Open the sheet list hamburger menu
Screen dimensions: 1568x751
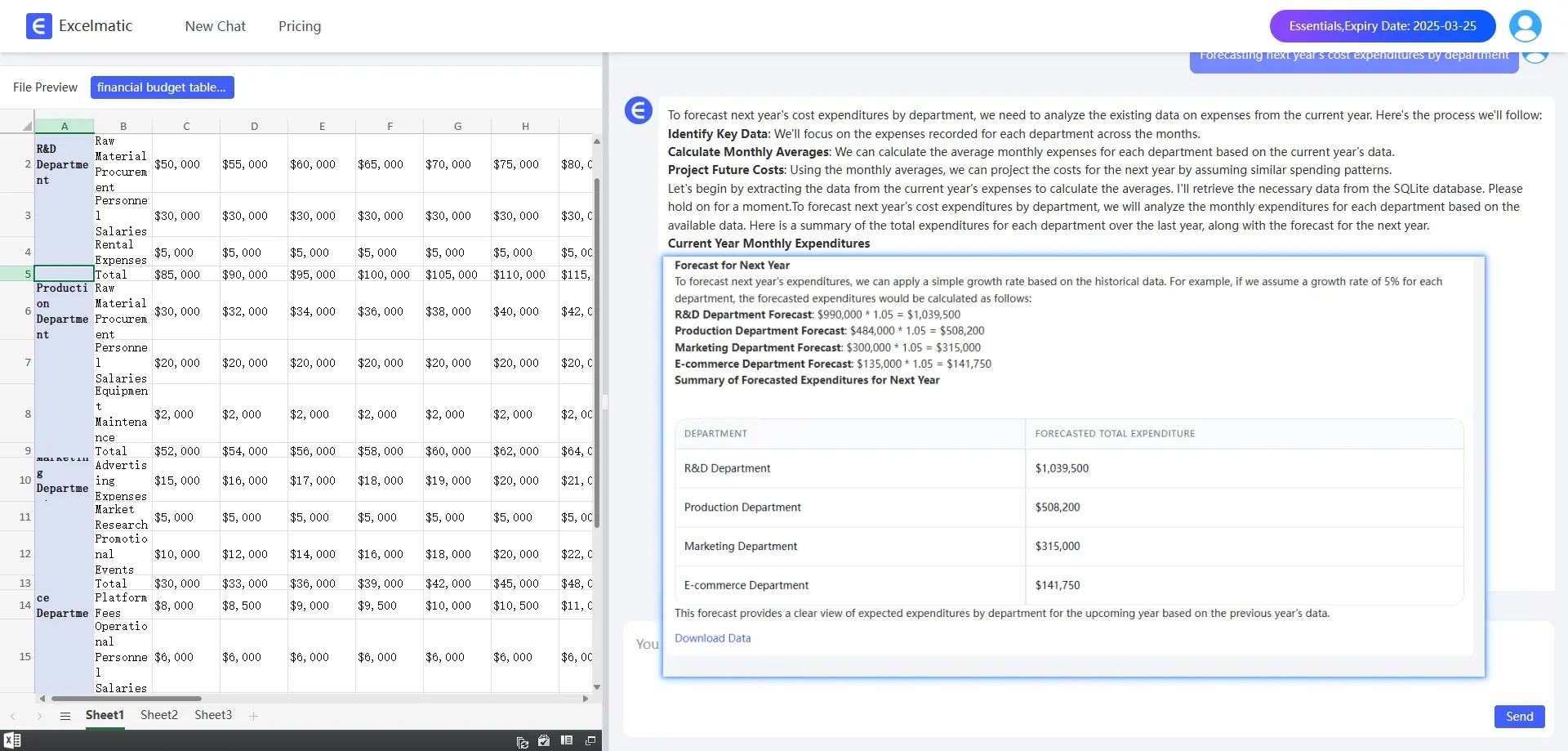65,716
